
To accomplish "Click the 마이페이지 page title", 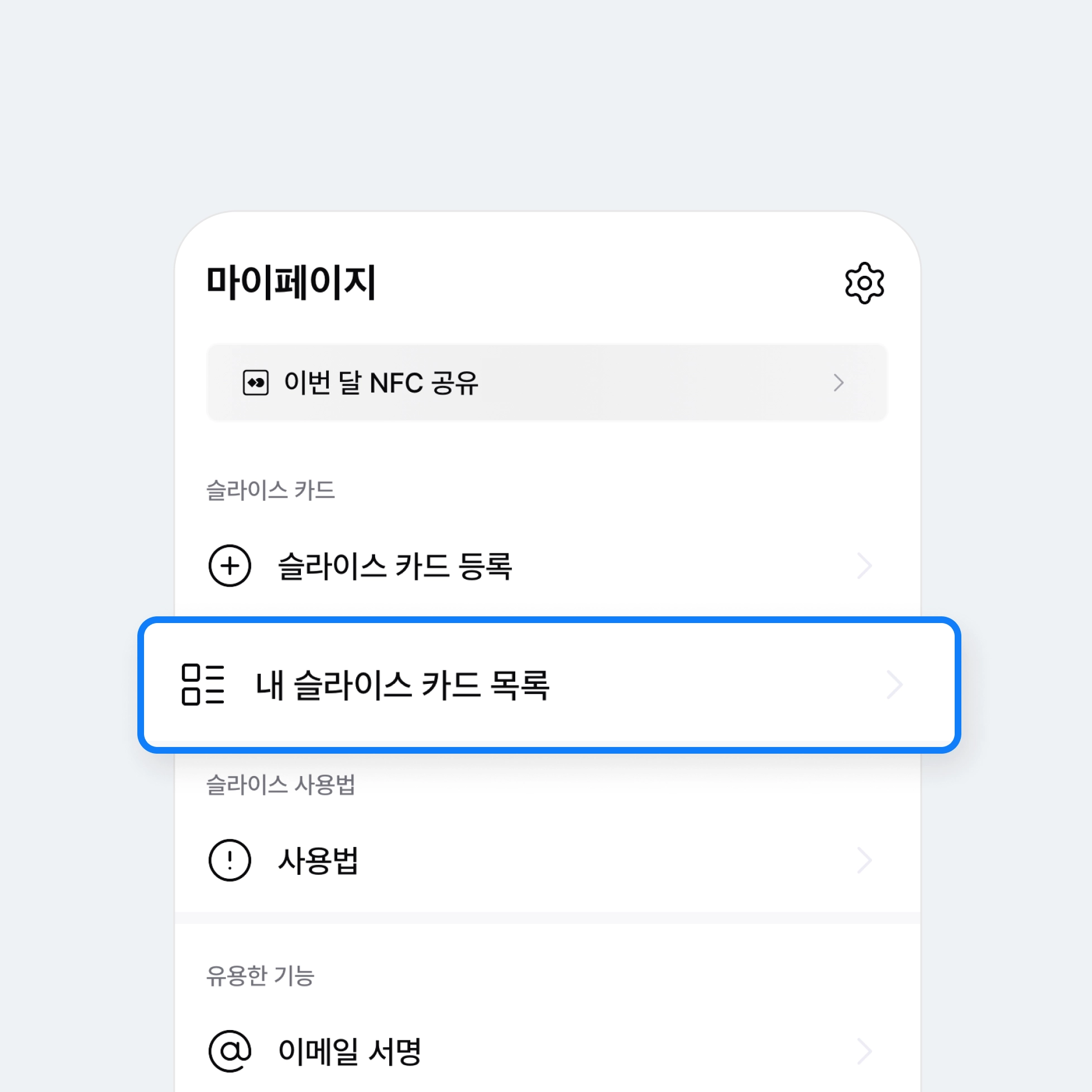I will click(x=290, y=282).
